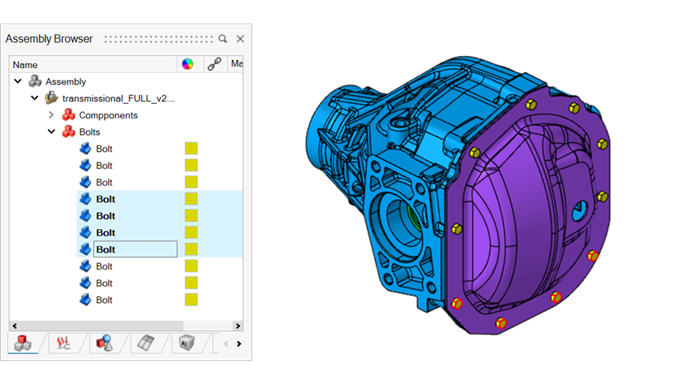Open the cubes and sphere tab icon
The image size is (677, 384).
pyautogui.click(x=104, y=343)
